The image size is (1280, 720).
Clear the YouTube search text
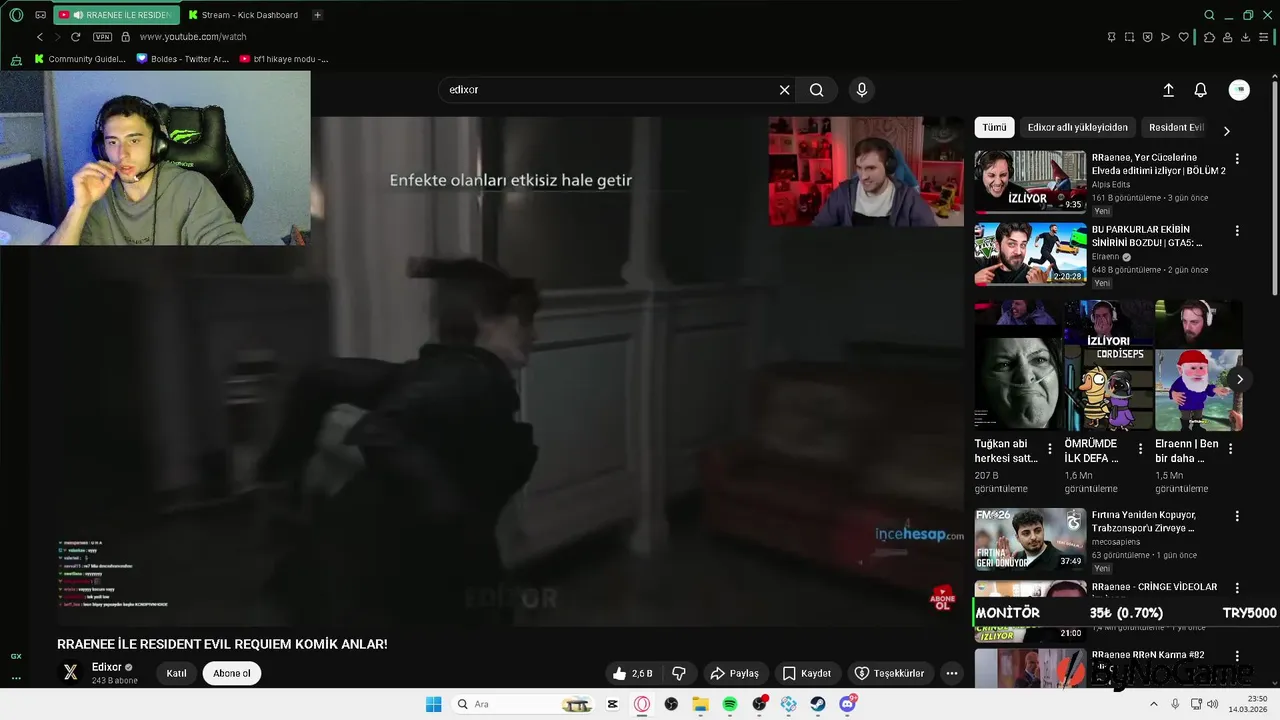[785, 90]
